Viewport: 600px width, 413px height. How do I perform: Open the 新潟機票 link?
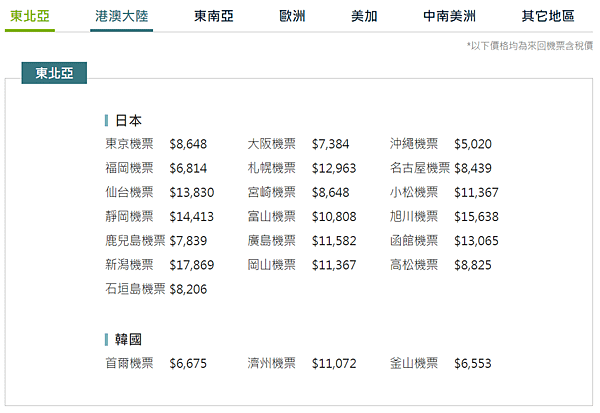coord(129,265)
